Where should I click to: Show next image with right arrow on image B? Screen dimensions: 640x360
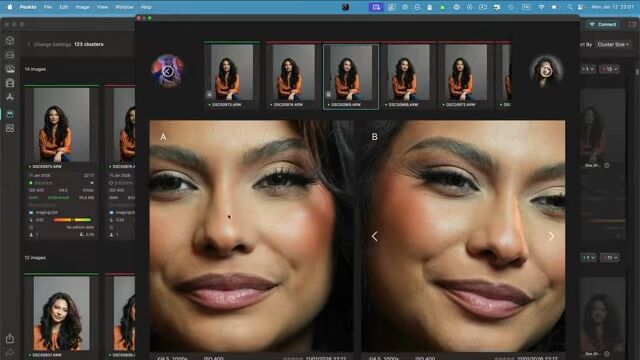[551, 236]
